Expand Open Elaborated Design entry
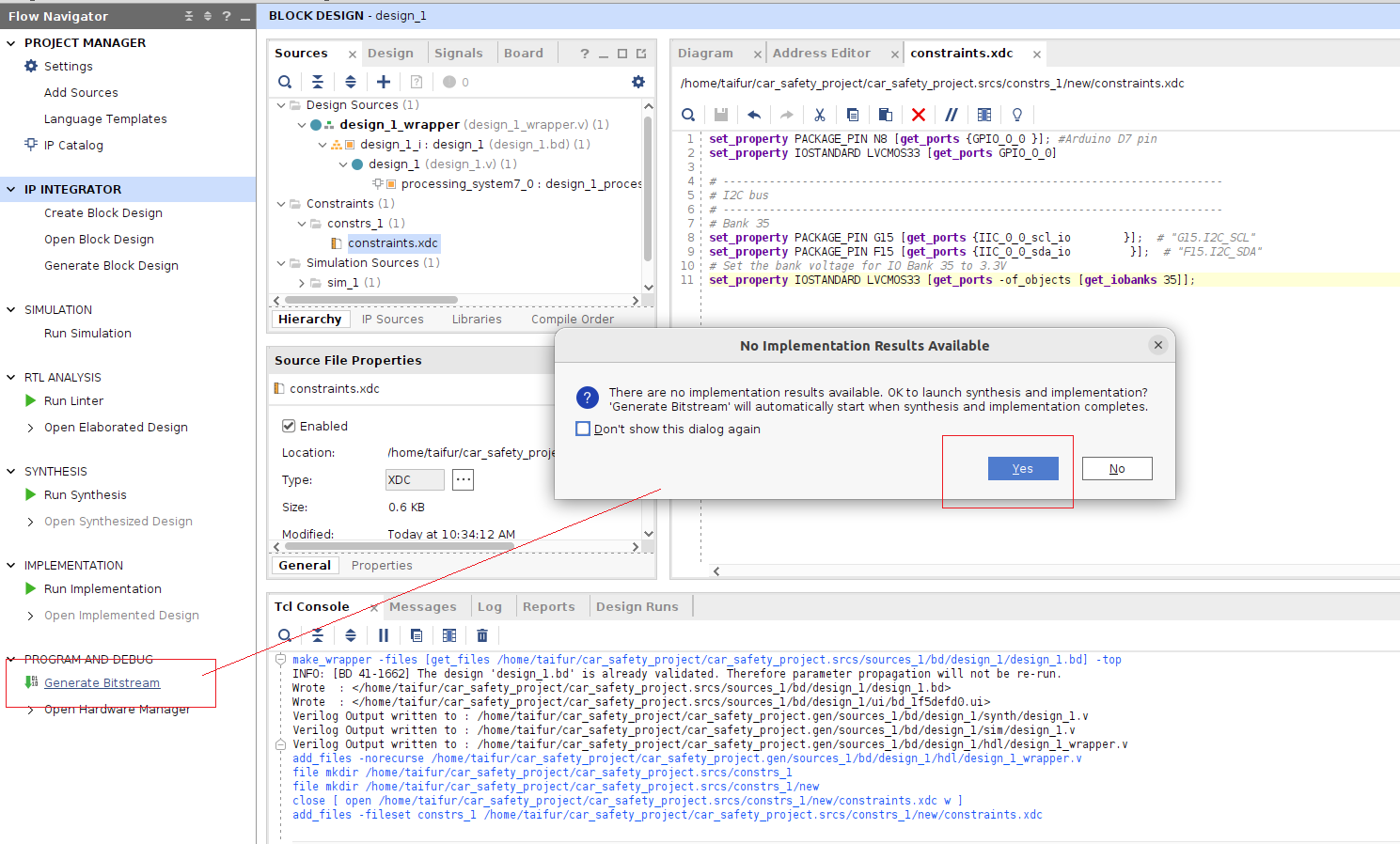The image size is (1400, 844). click(31, 428)
